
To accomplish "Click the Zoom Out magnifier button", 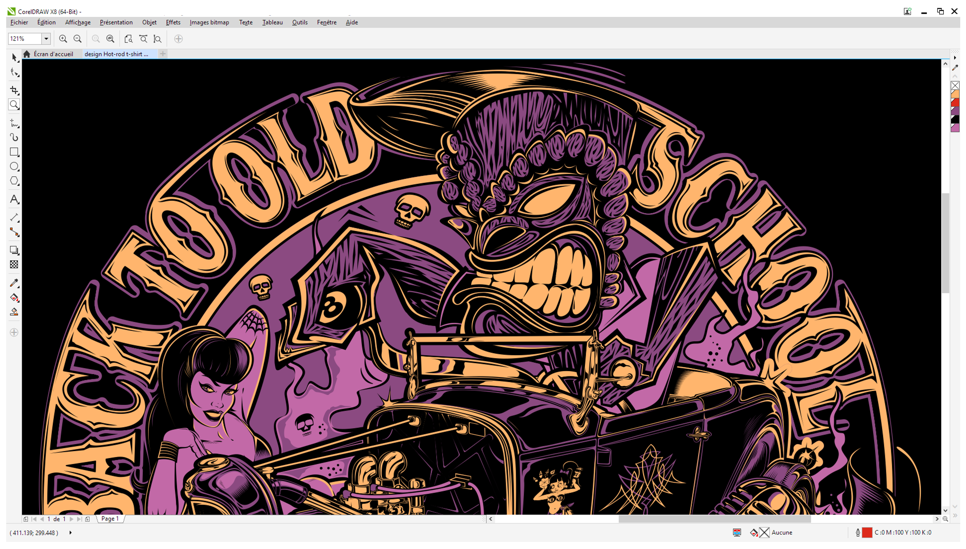I will (x=77, y=39).
